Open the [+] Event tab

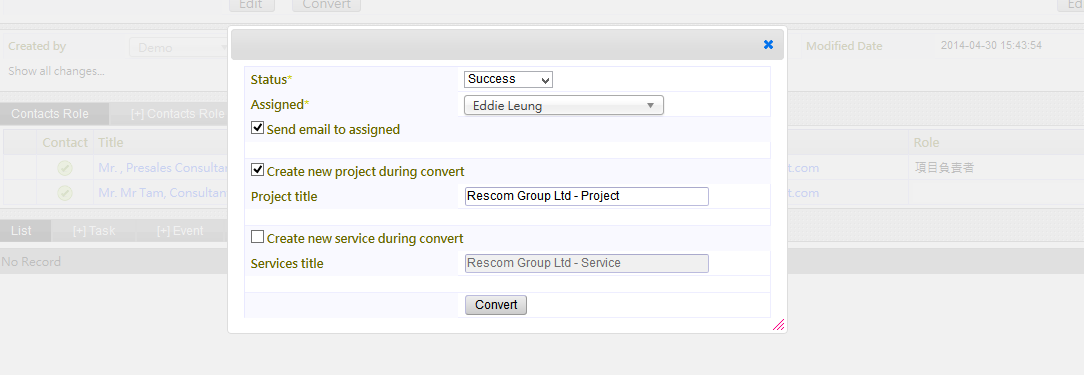[180, 230]
